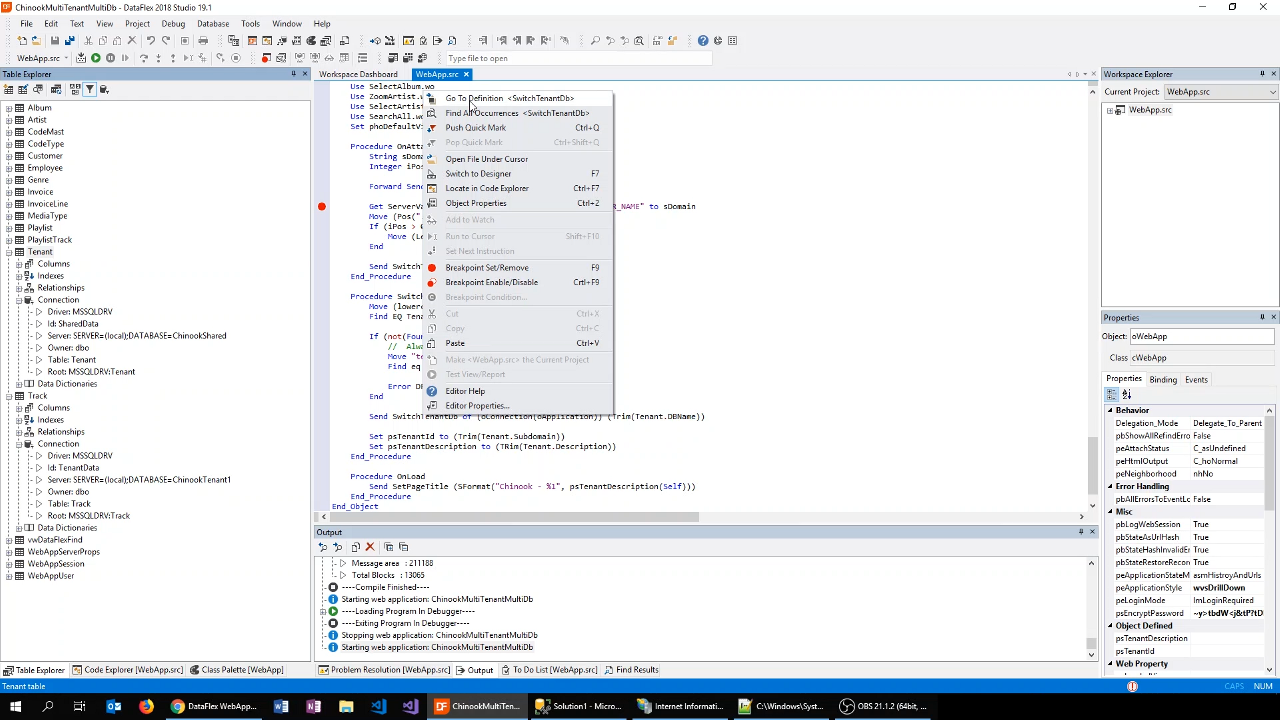1280x720 pixels.
Task: Open the Workspace Dashboard tab
Action: pos(358,74)
